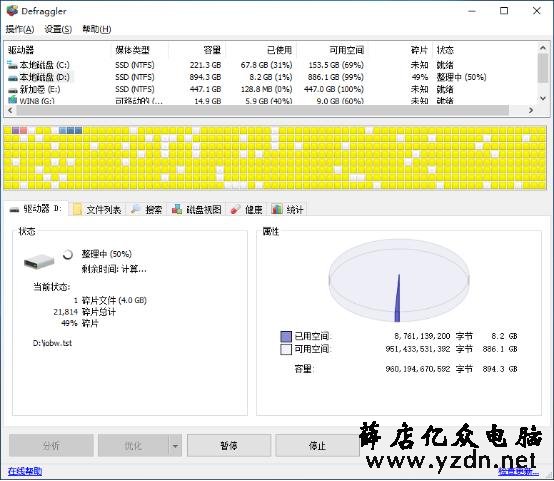Click the pie chart in properties panel
Image resolution: width=554 pixels, height=481 pixels.
[399, 281]
